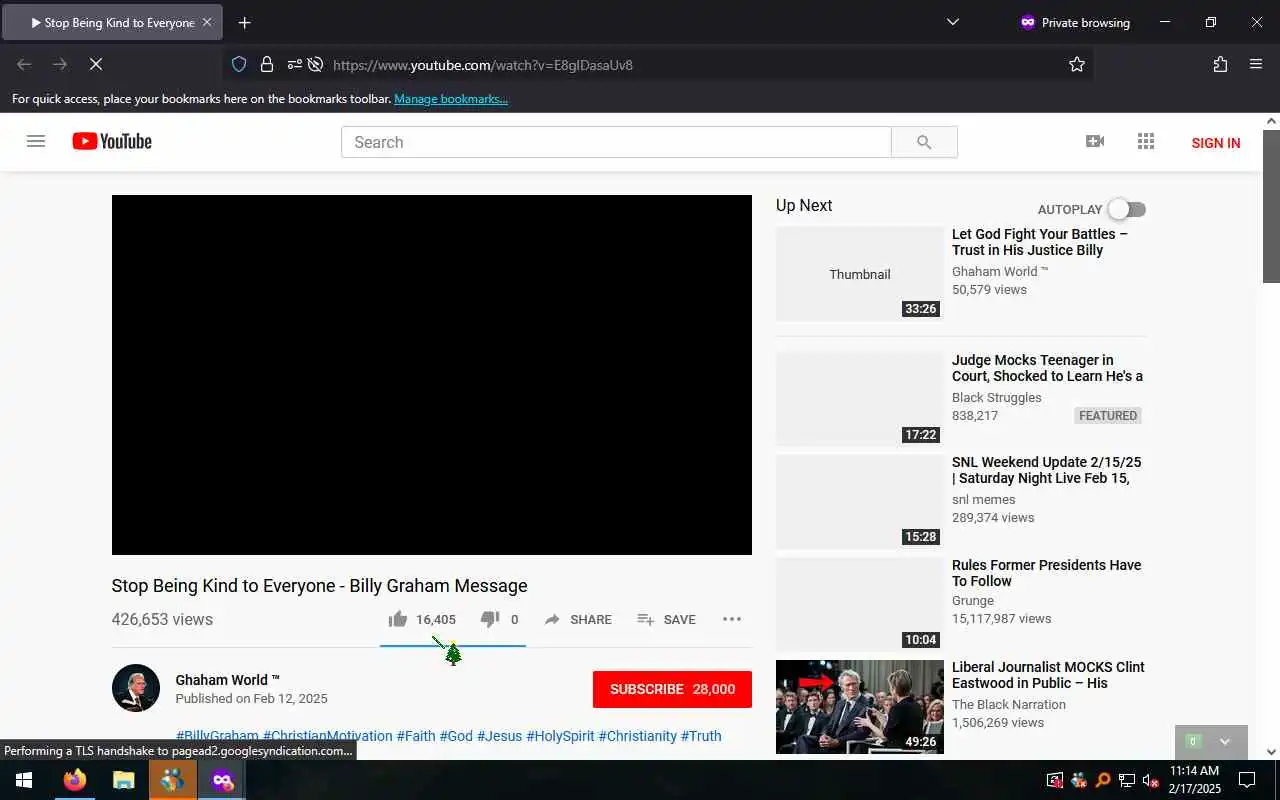Focus the YouTube search field
This screenshot has width=1280, height=800.
point(616,142)
